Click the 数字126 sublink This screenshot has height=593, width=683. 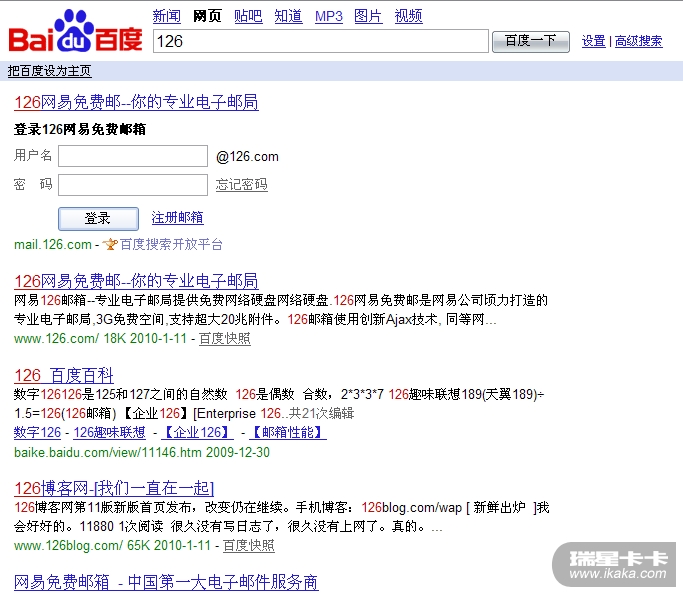coord(37,432)
